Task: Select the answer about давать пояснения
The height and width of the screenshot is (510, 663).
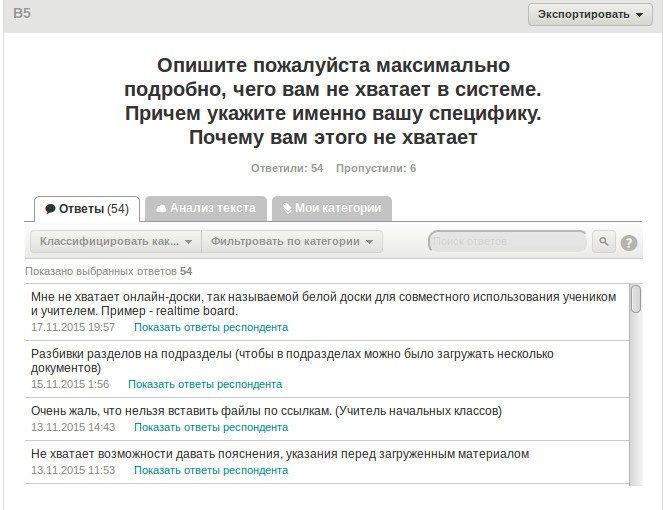Action: click(280, 454)
